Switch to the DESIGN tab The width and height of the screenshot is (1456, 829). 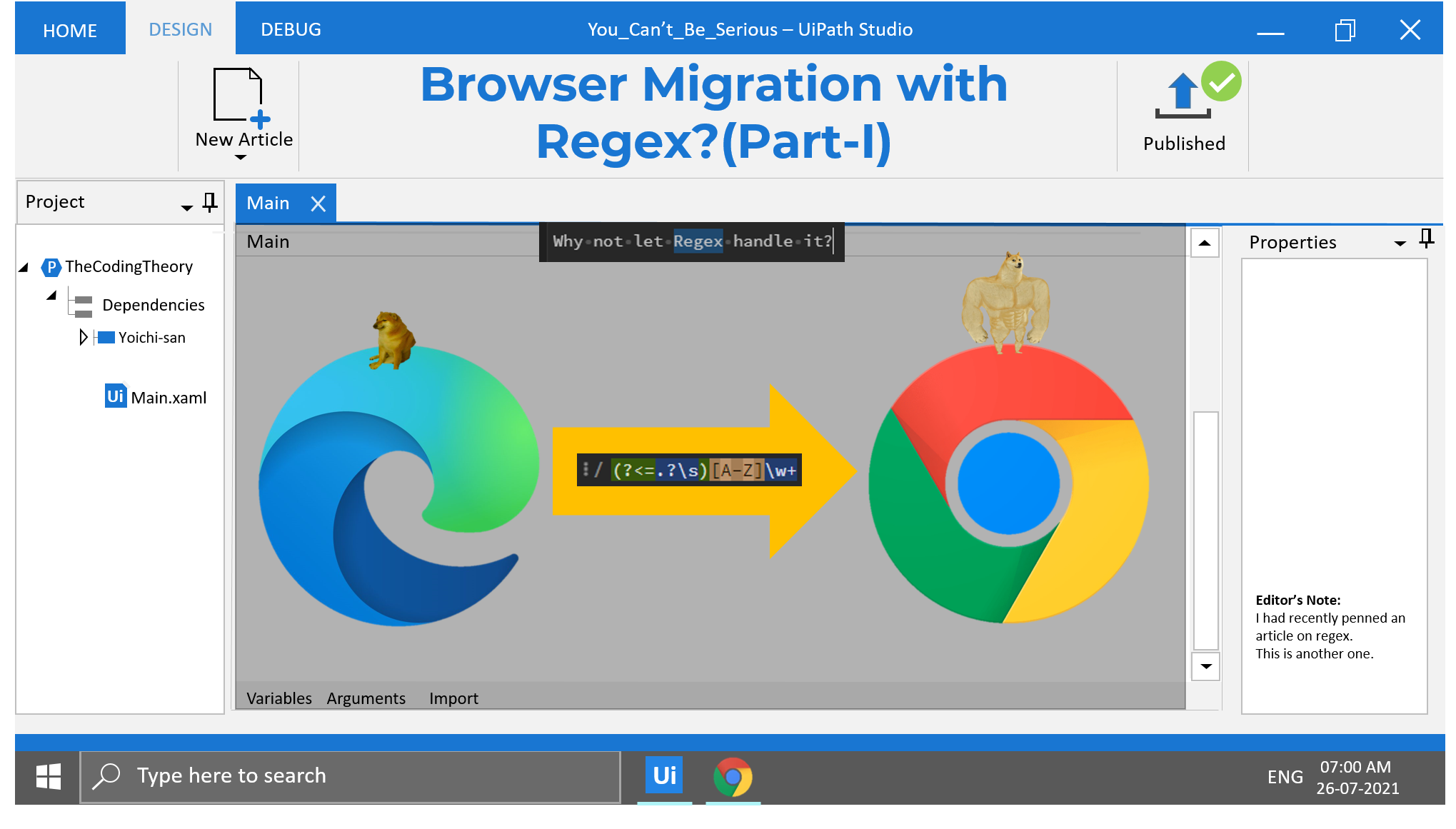tap(180, 29)
